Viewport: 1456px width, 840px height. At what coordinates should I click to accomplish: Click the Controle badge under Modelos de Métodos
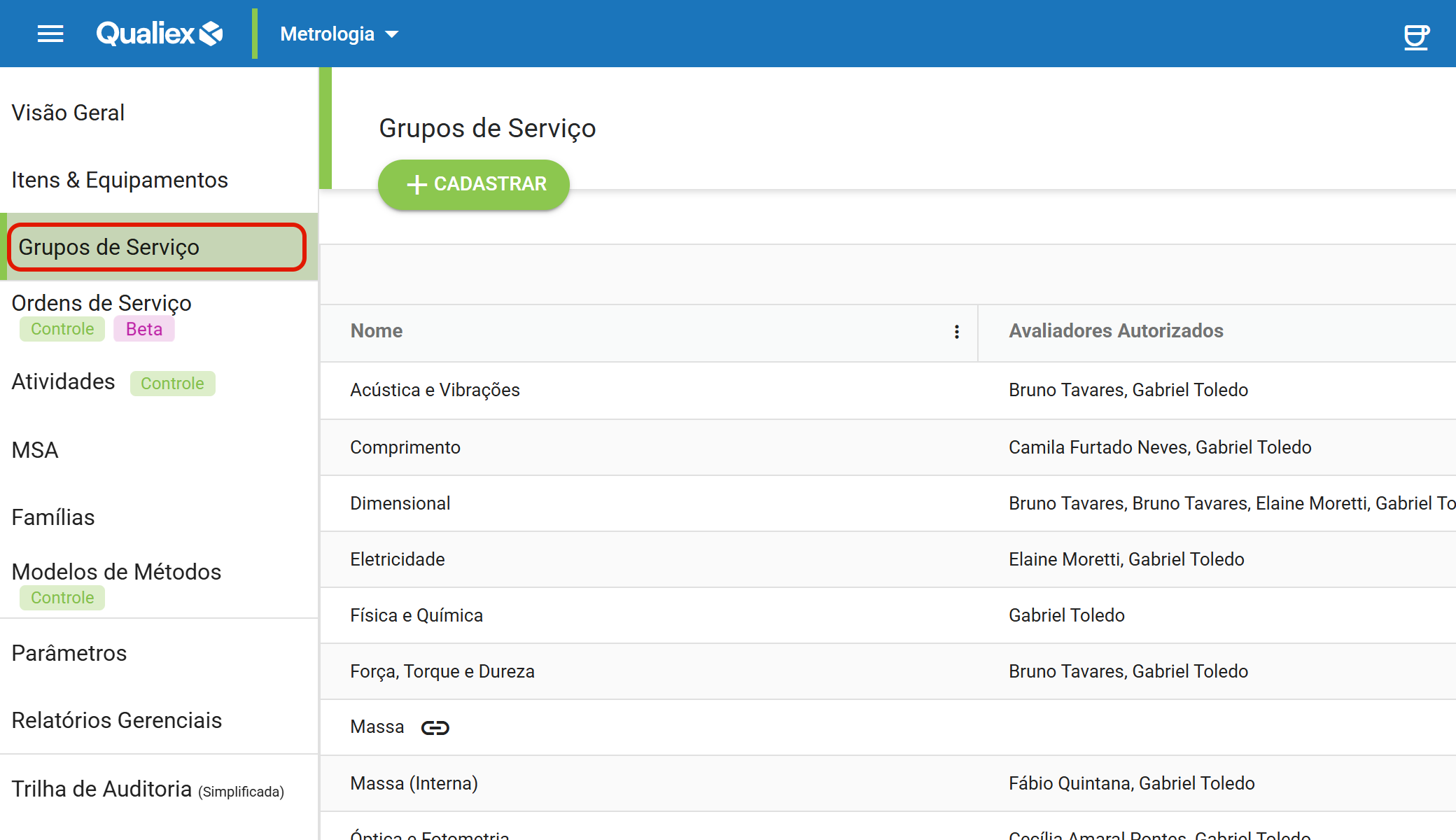coord(62,598)
